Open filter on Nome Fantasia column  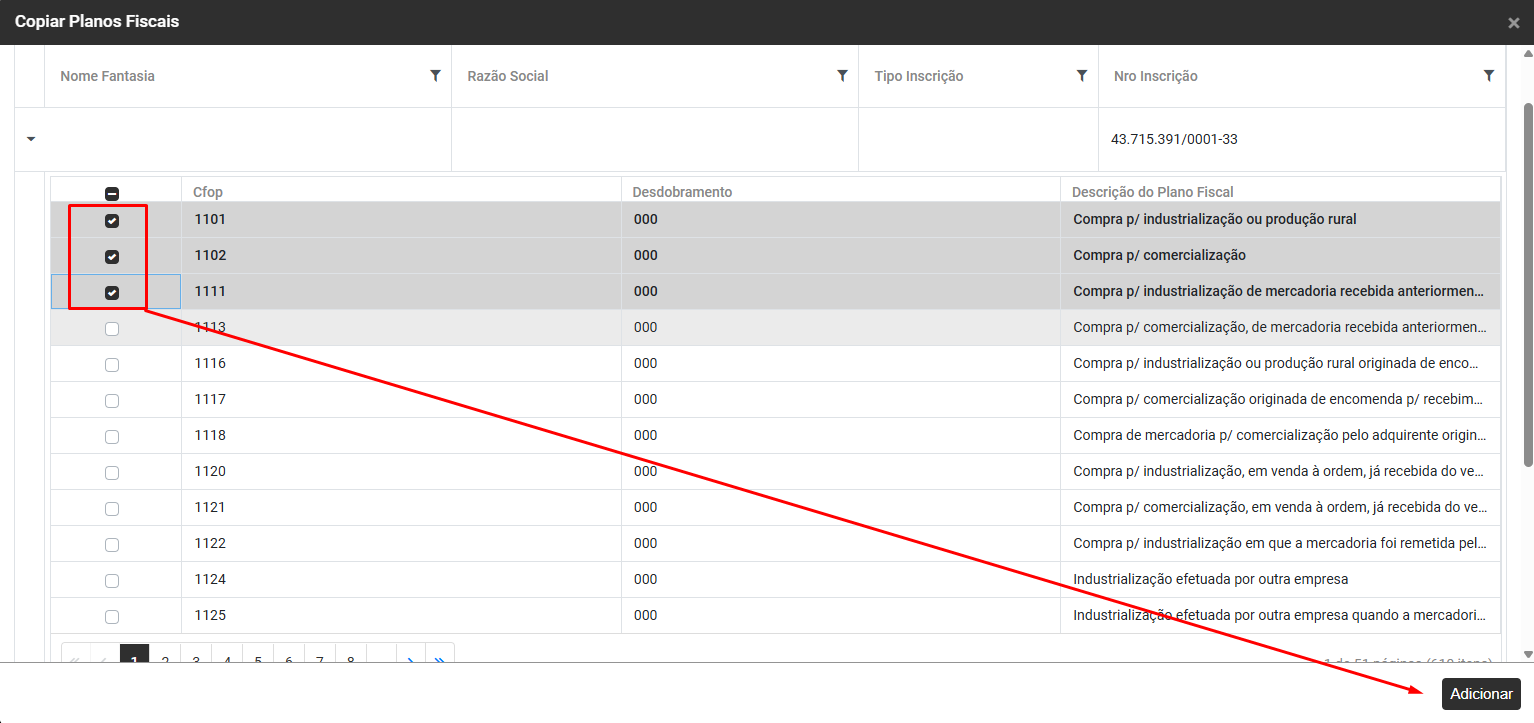435,76
